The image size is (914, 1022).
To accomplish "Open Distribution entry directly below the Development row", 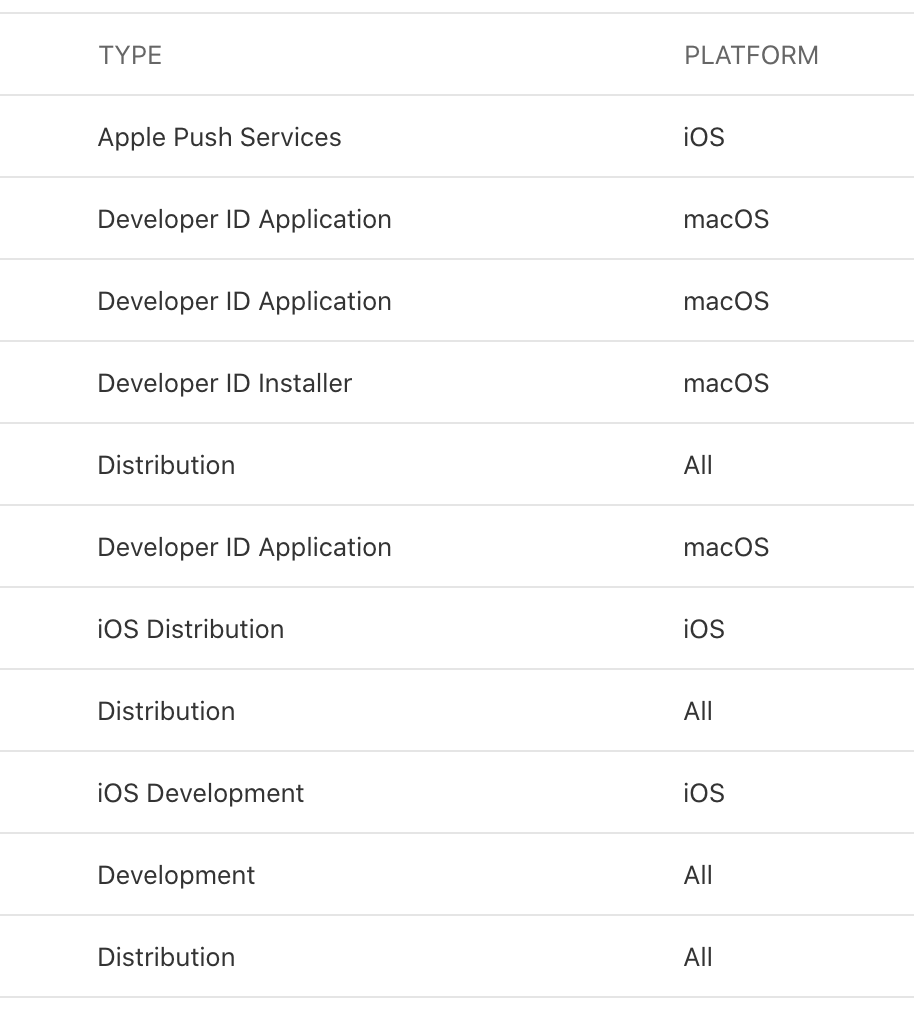I will click(166, 957).
